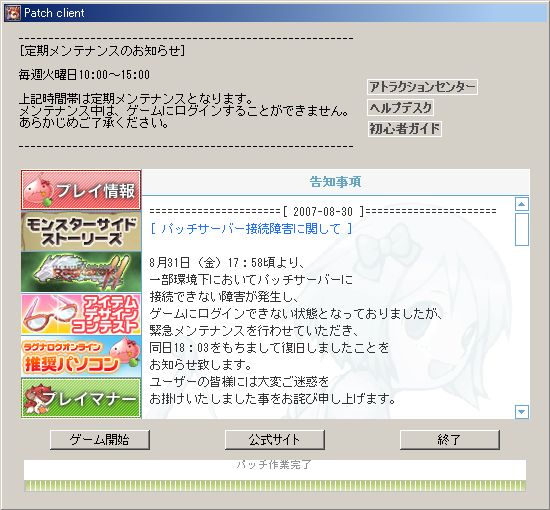
Task: Open アイテムデザインコンテスト banner
Action: [x=81, y=314]
